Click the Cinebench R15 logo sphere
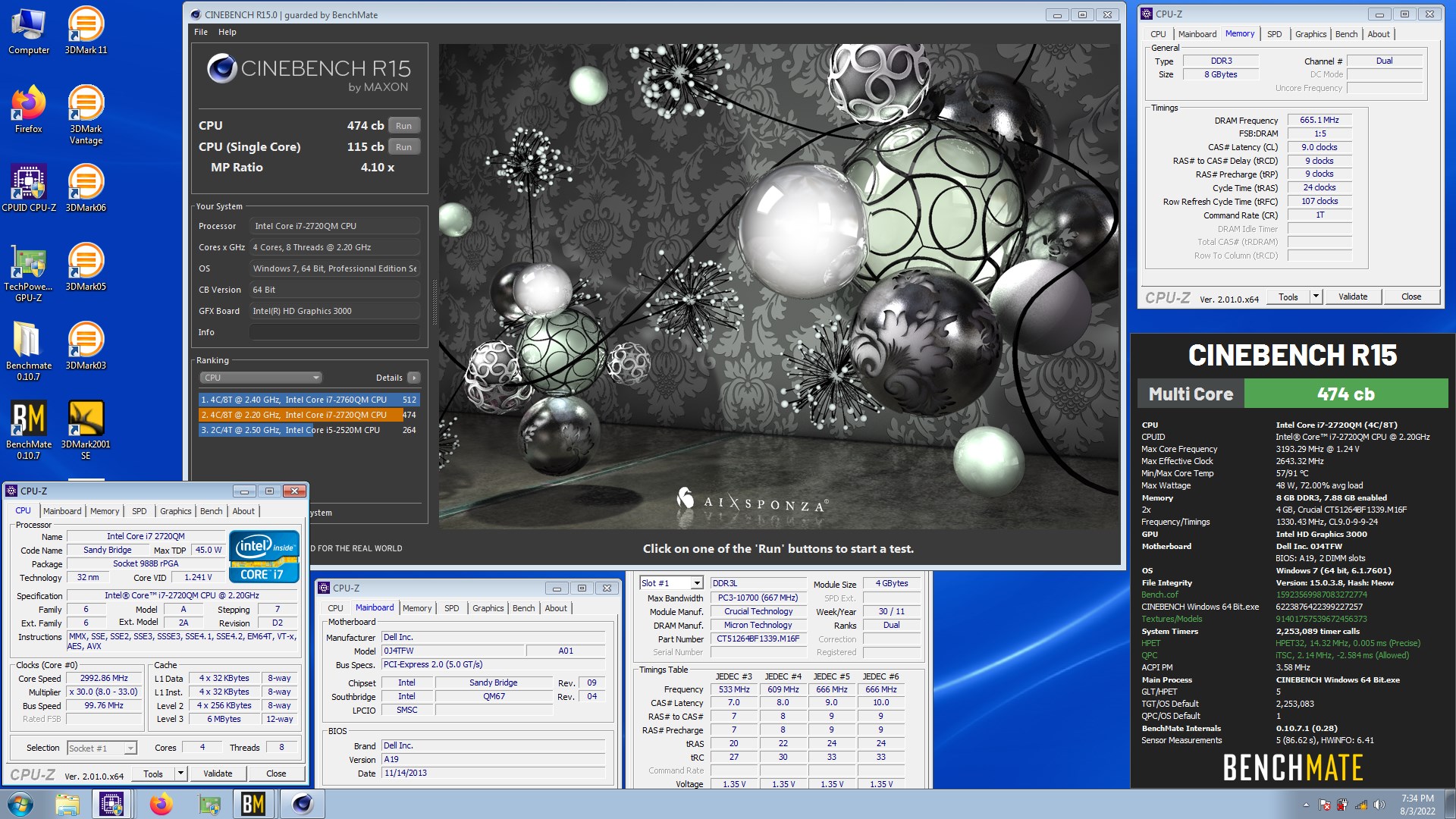The image size is (1456, 819). (x=221, y=69)
